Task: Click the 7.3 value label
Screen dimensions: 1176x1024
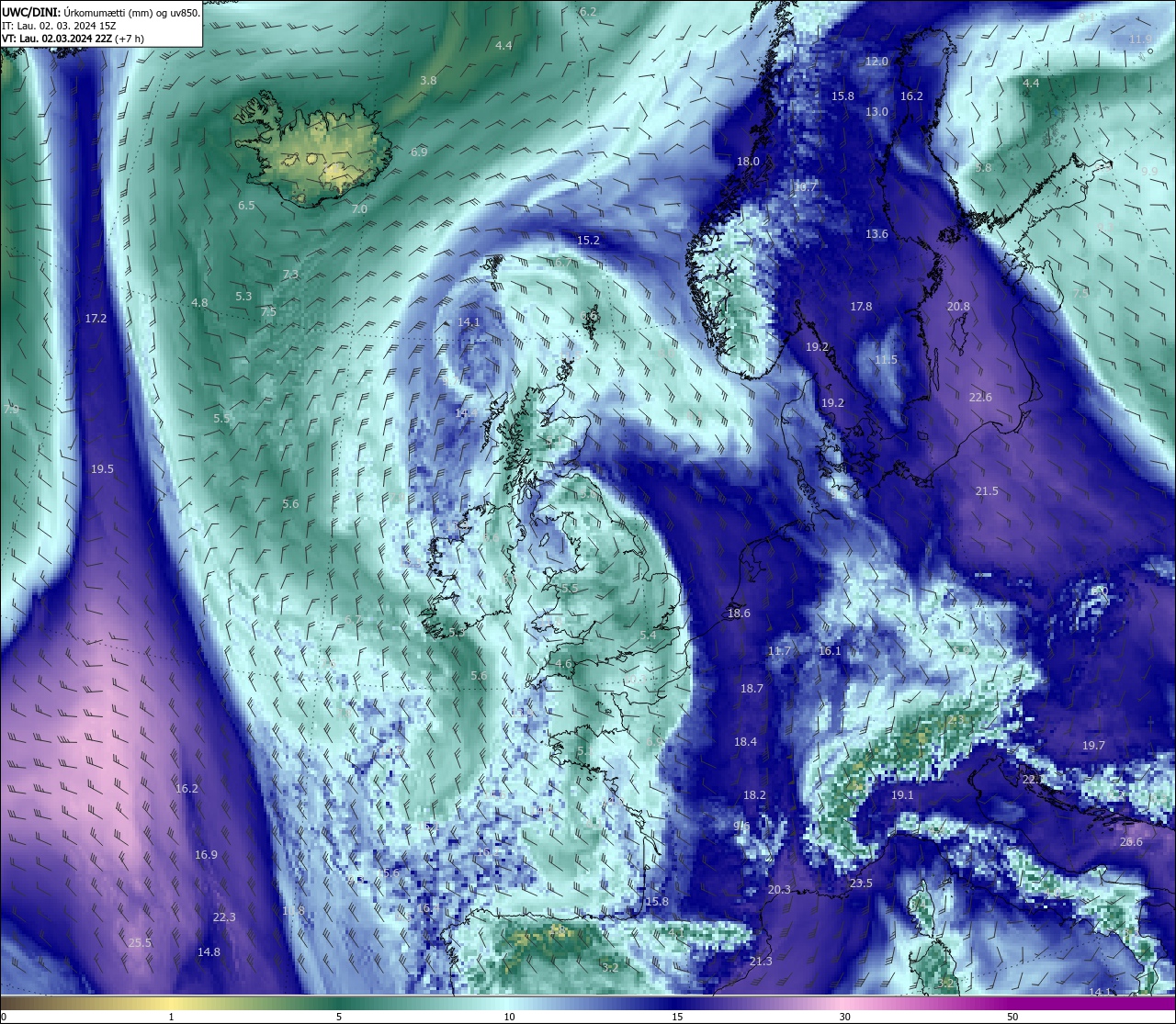Action: 290,275
